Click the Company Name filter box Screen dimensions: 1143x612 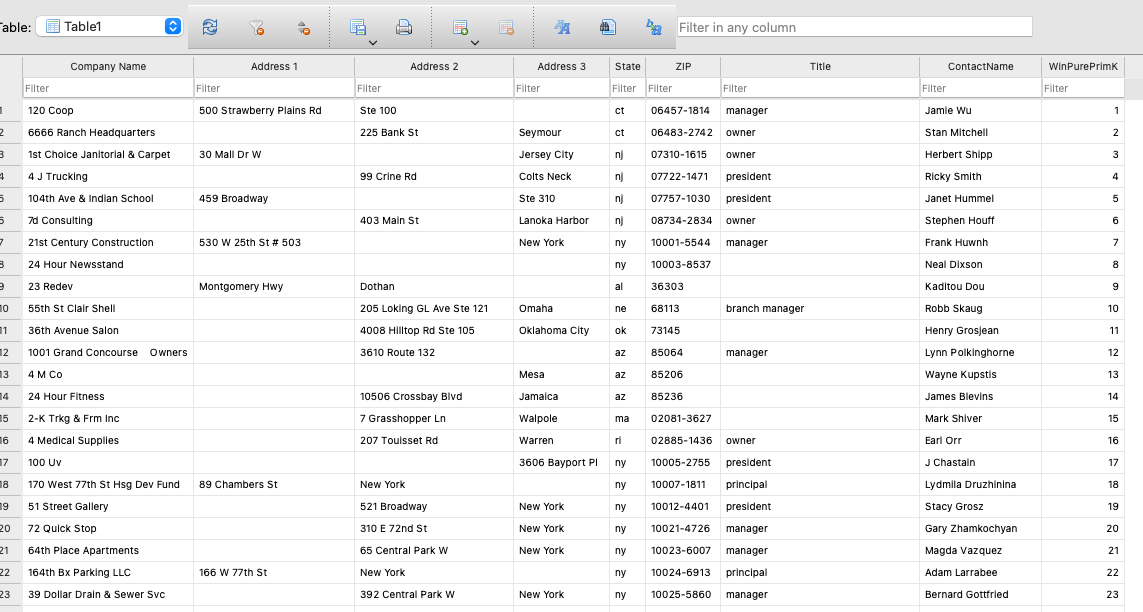(108, 88)
